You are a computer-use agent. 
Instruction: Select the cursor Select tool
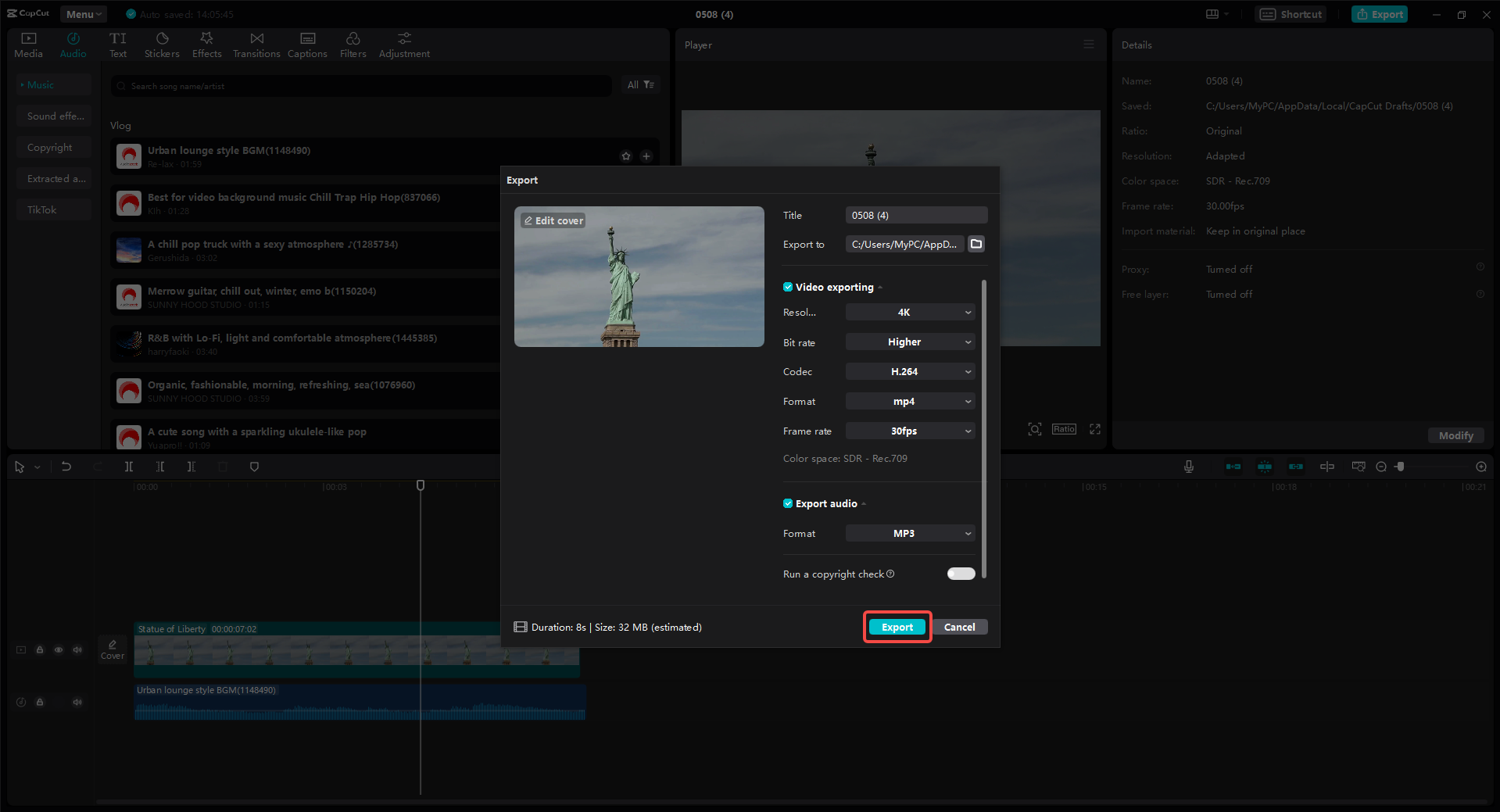(19, 467)
